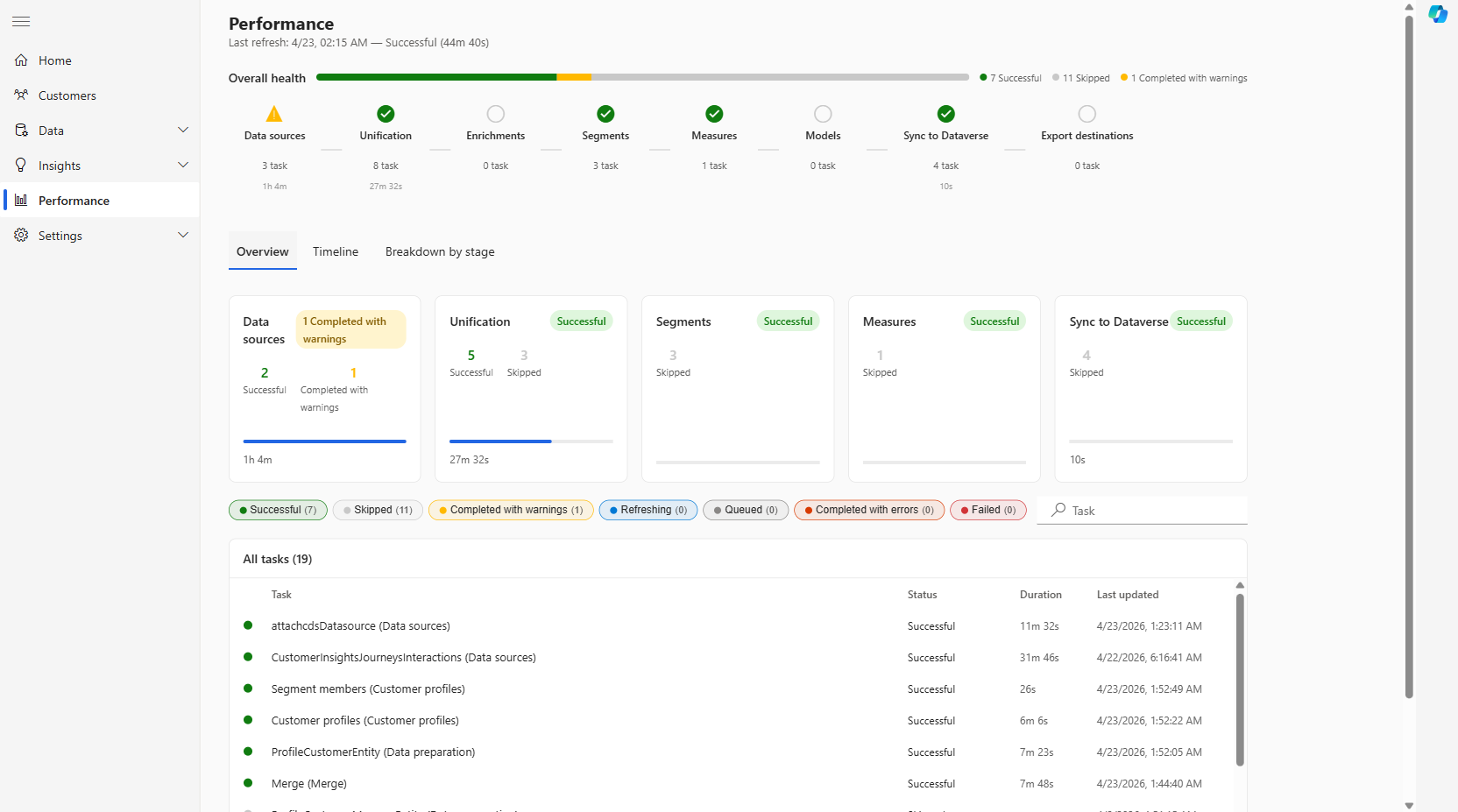The height and width of the screenshot is (812, 1458).
Task: Click the Unification card progress bar
Action: (531, 441)
